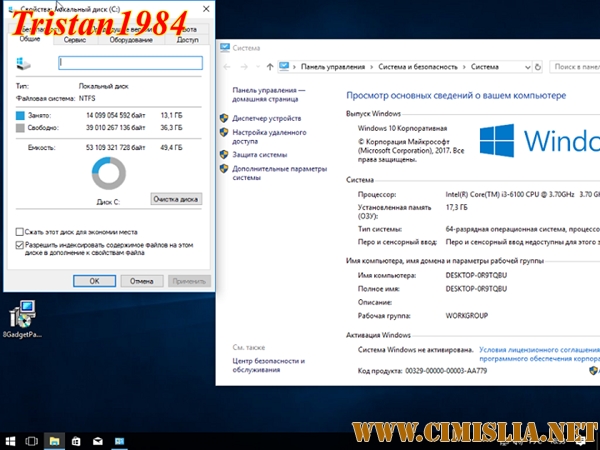The width and height of the screenshot is (600, 450).
Task: Toggle 'Разрешить индексировать' checkbox
Action: (x=20, y=244)
